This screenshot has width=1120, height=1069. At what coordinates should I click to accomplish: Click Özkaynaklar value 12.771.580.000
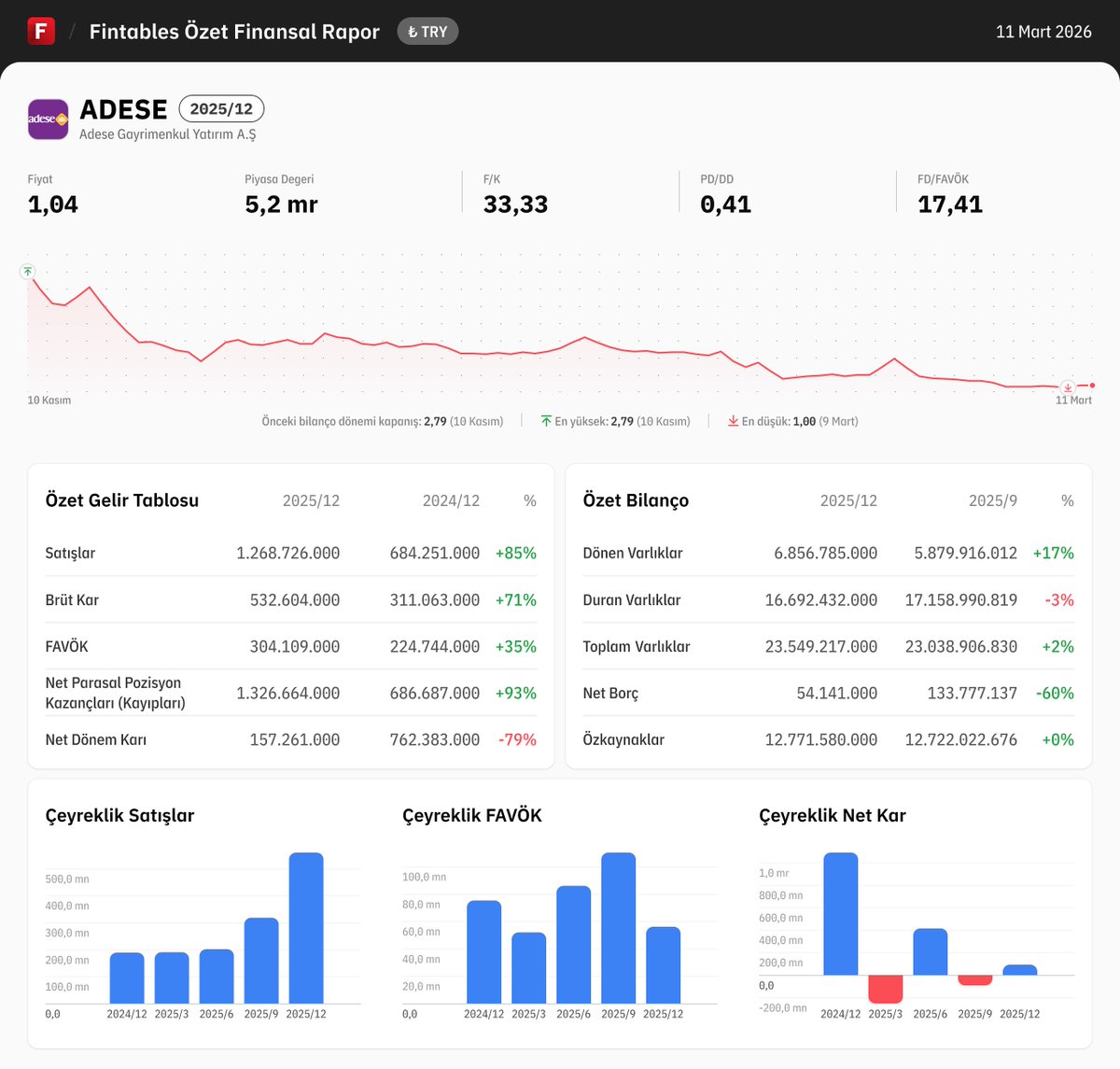(x=821, y=739)
